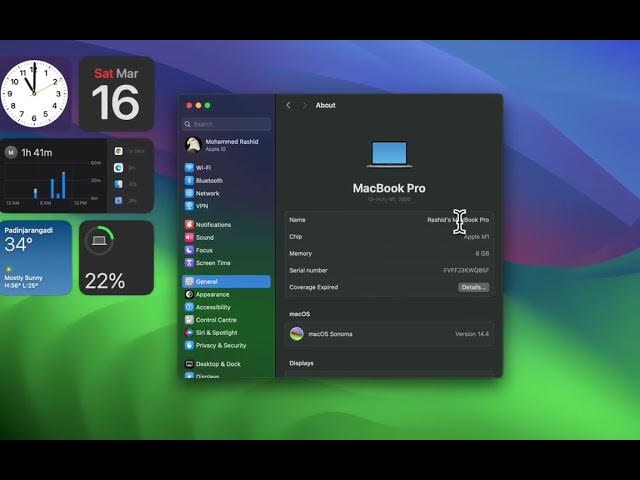
Task: Open the Appearance icon
Action: point(189,294)
